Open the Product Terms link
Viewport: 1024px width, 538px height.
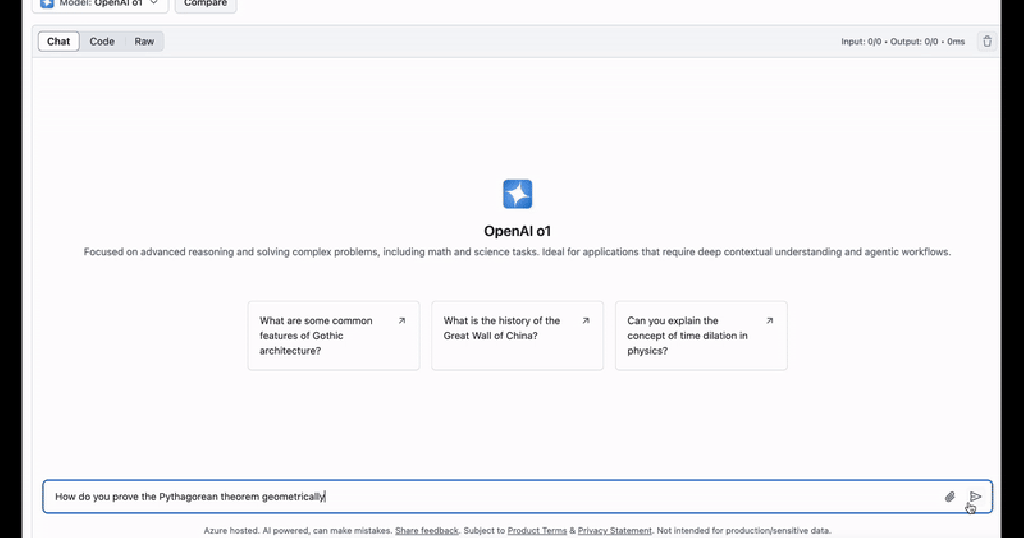[537, 531]
